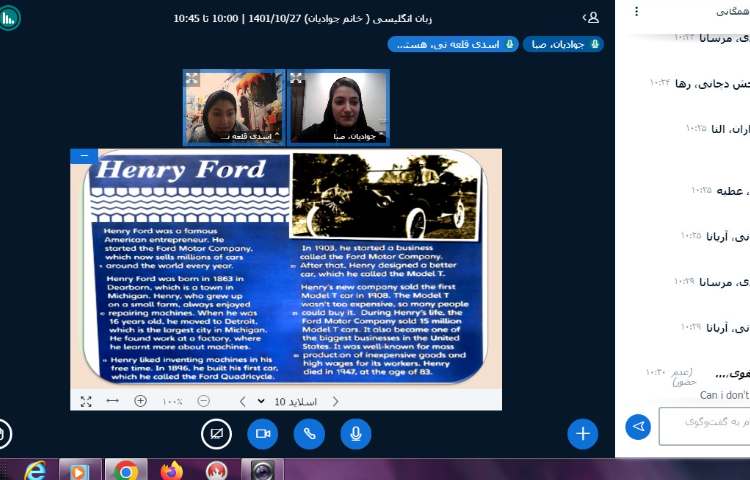This screenshot has width=750, height=480.
Task: Click the chat message from النا
Action: point(717,129)
